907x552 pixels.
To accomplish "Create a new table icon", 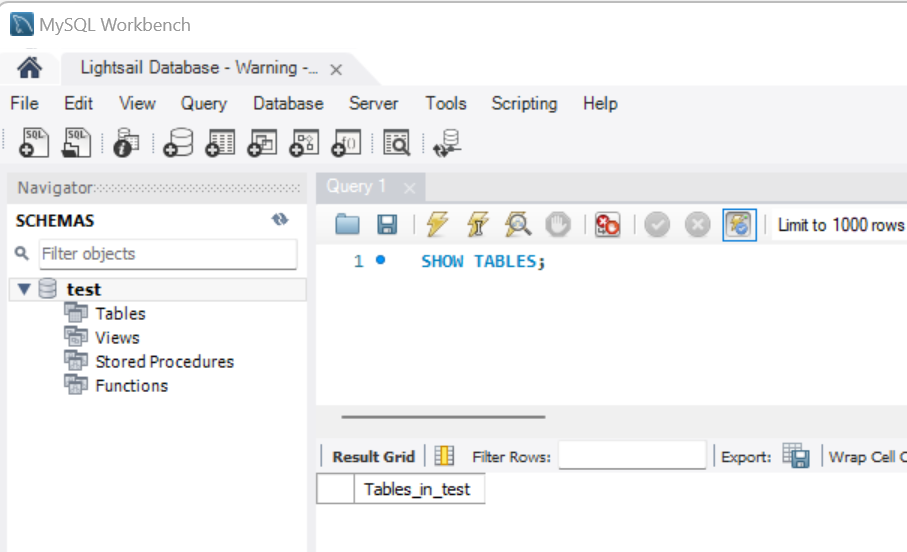I will point(220,142).
